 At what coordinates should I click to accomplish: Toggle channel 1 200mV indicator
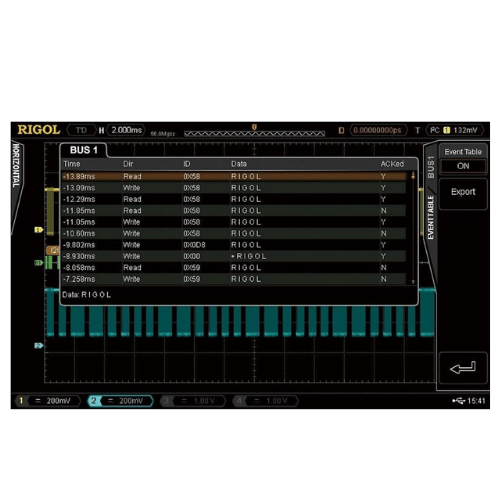tap(48, 401)
